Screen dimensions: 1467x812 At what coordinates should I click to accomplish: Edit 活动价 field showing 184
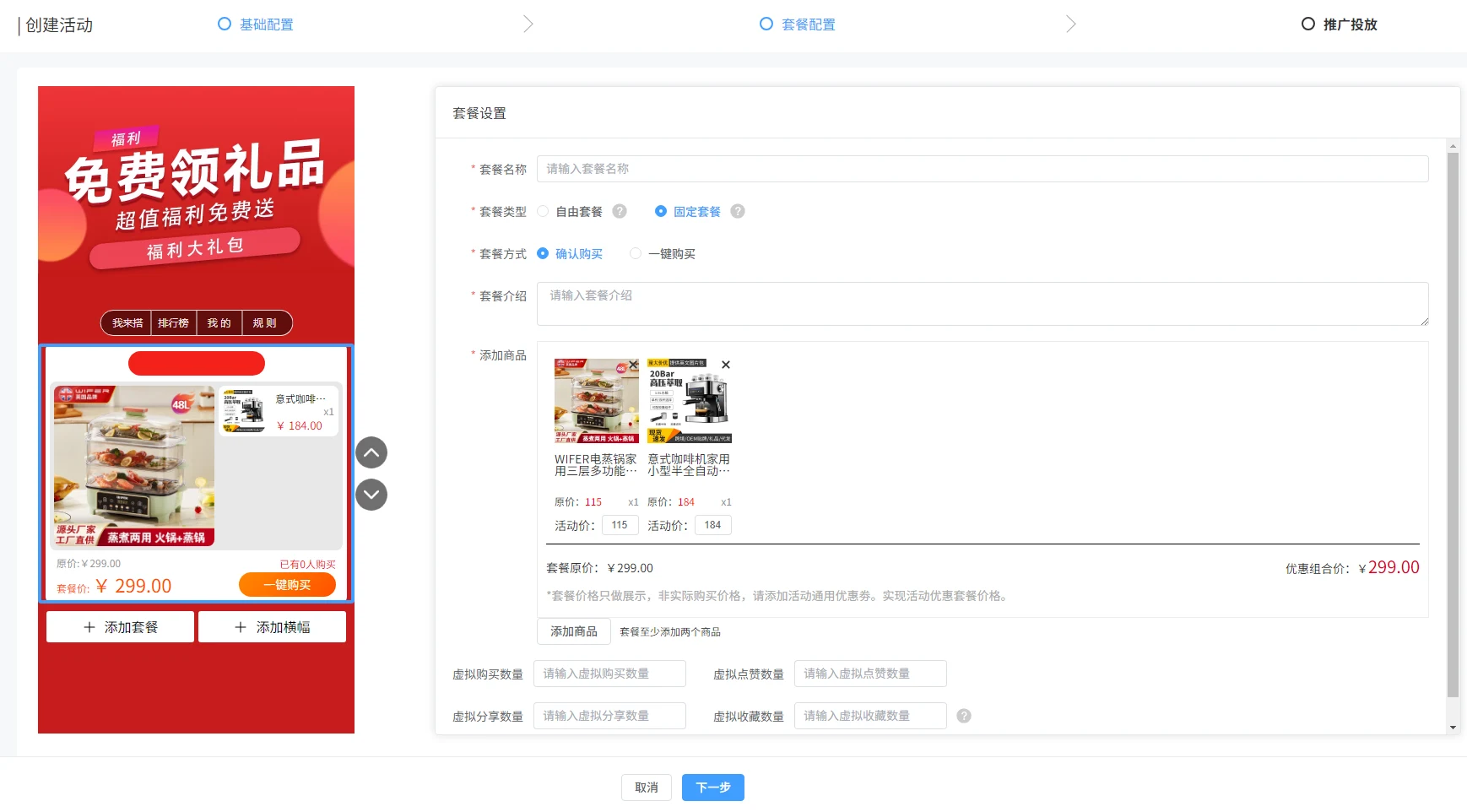click(x=712, y=525)
